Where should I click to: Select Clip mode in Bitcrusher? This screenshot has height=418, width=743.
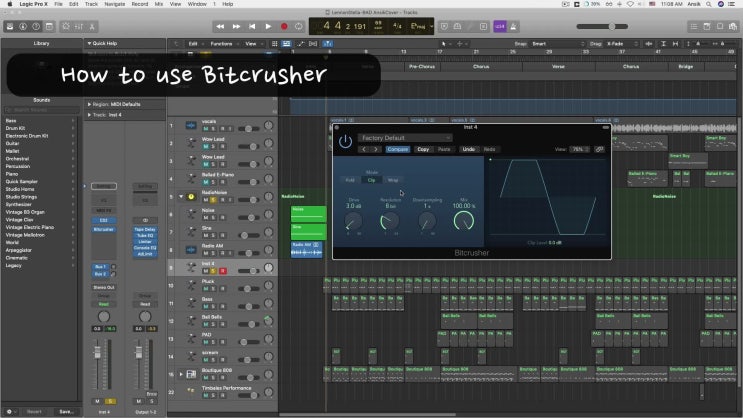(x=372, y=180)
